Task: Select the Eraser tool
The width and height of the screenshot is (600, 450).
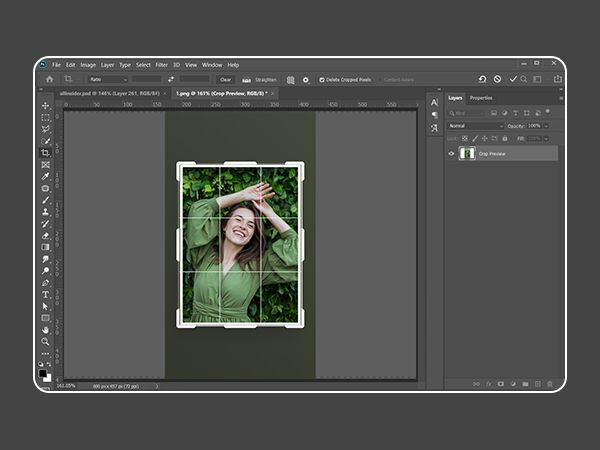Action: 46,235
